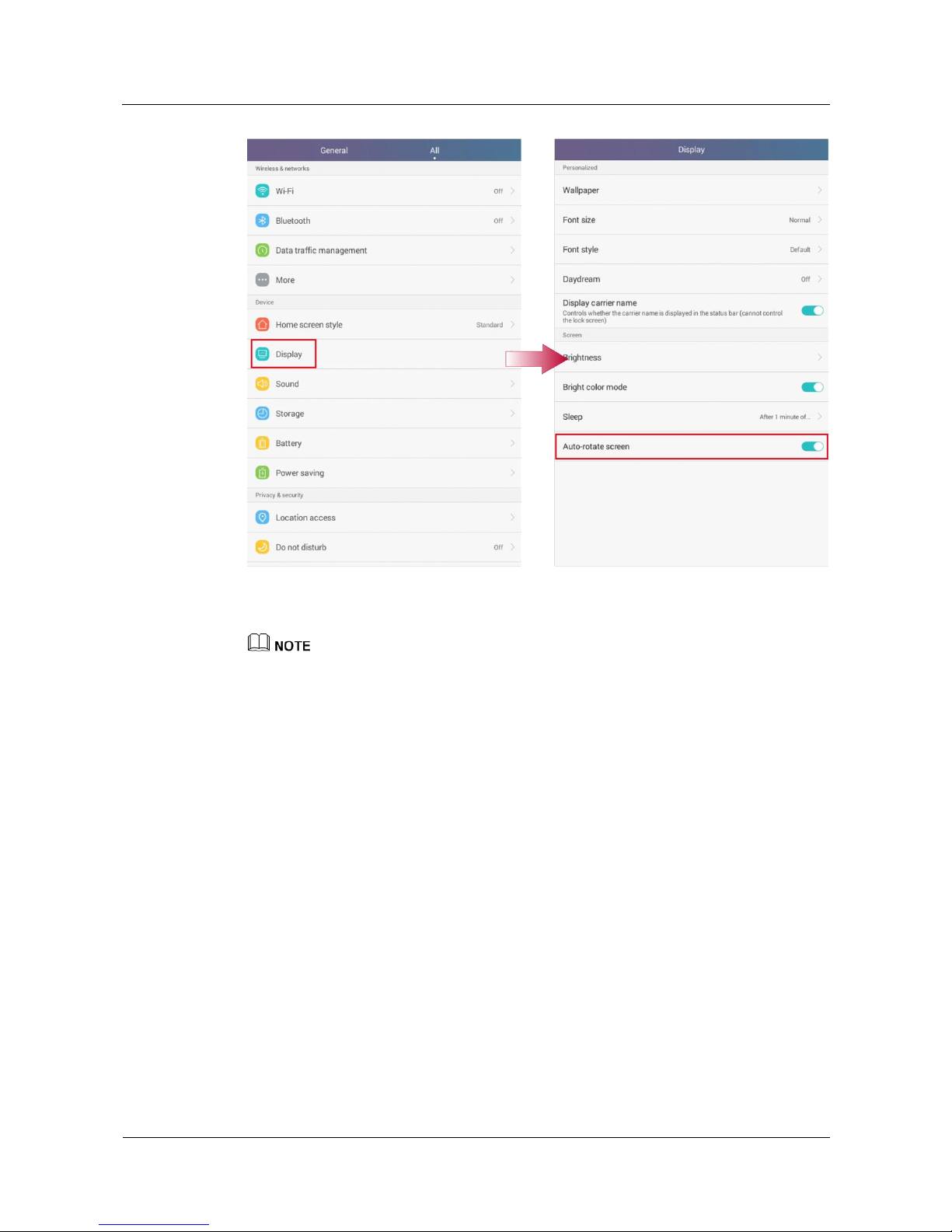Expand Wallpaper chevron arrow
Image resolution: width=952 pixels, height=1232 pixels.
click(819, 190)
